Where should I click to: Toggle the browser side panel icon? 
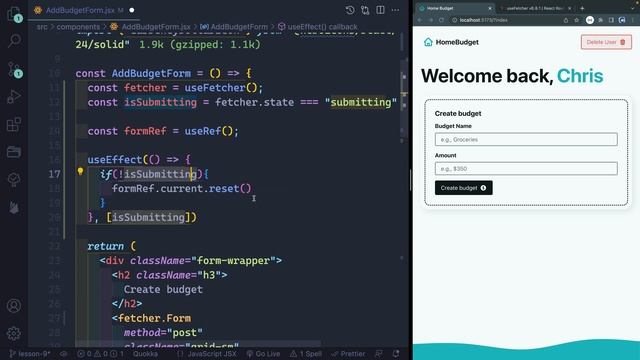click(x=611, y=20)
